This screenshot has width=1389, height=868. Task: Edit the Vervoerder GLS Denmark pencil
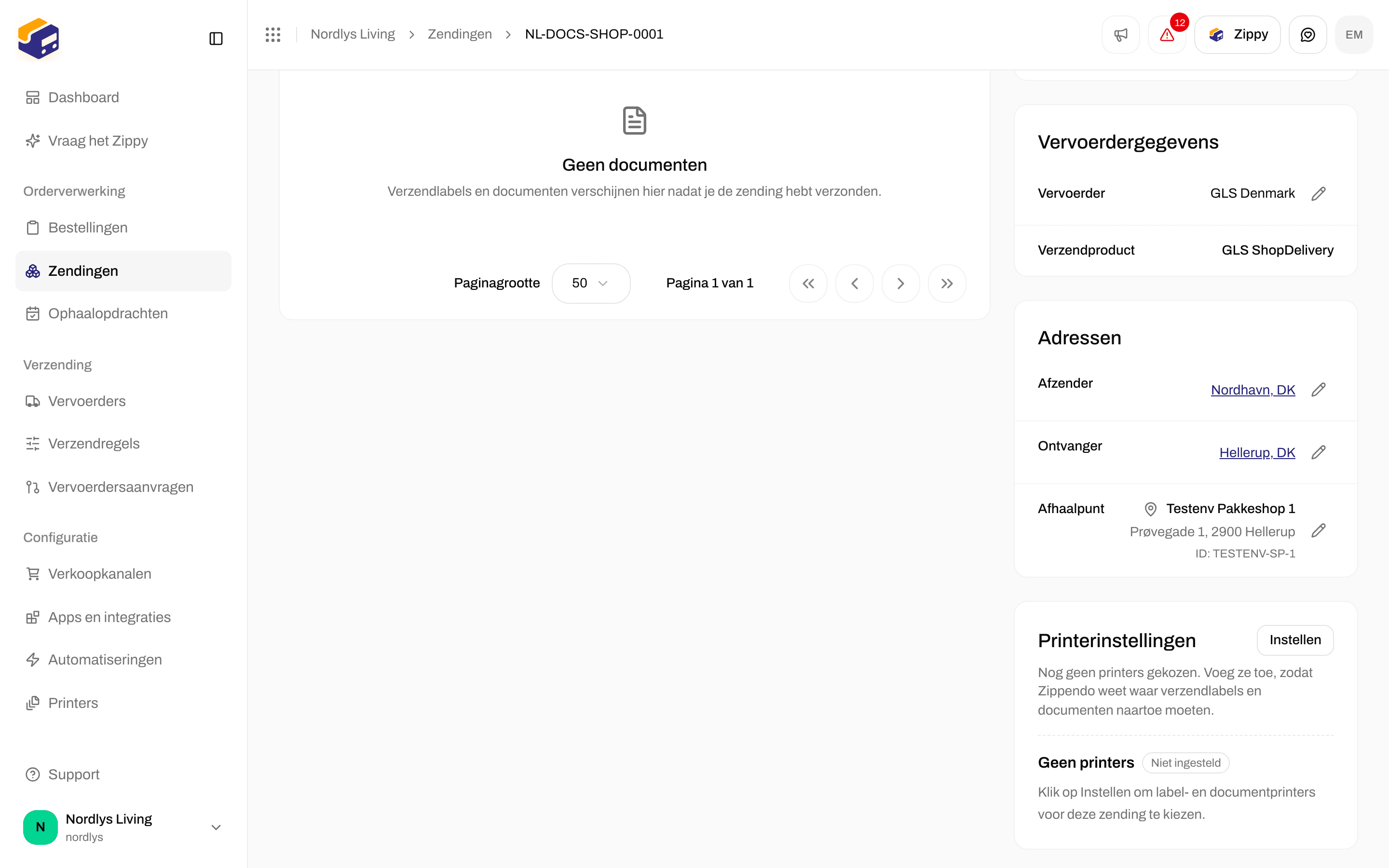pos(1319,193)
